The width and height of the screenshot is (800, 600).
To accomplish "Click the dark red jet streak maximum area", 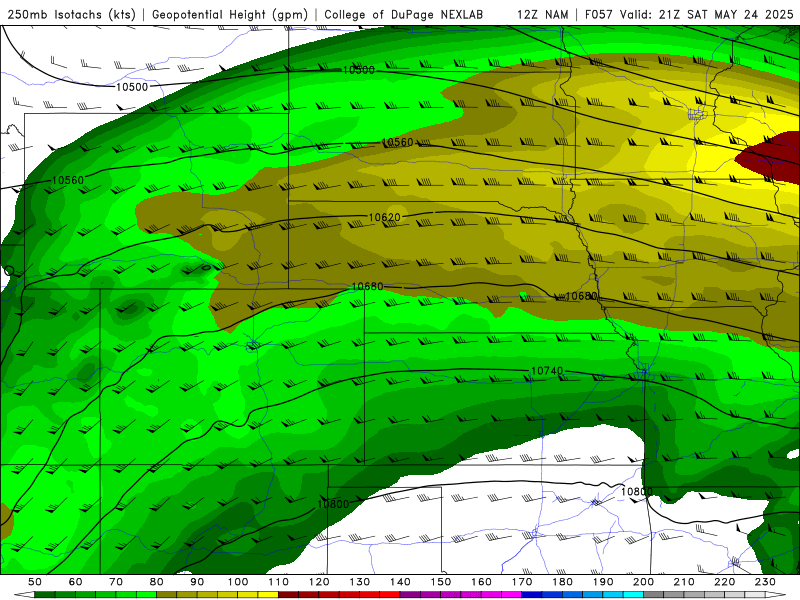I will pos(771,156).
